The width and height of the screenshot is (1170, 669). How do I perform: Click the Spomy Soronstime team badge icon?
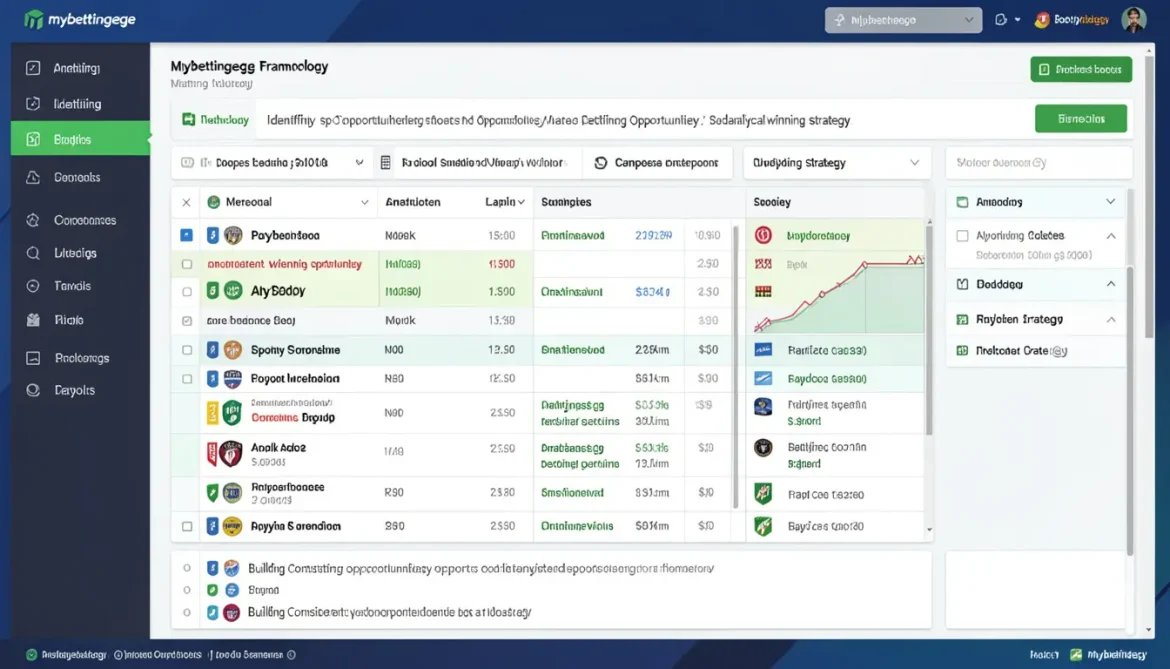(233, 350)
